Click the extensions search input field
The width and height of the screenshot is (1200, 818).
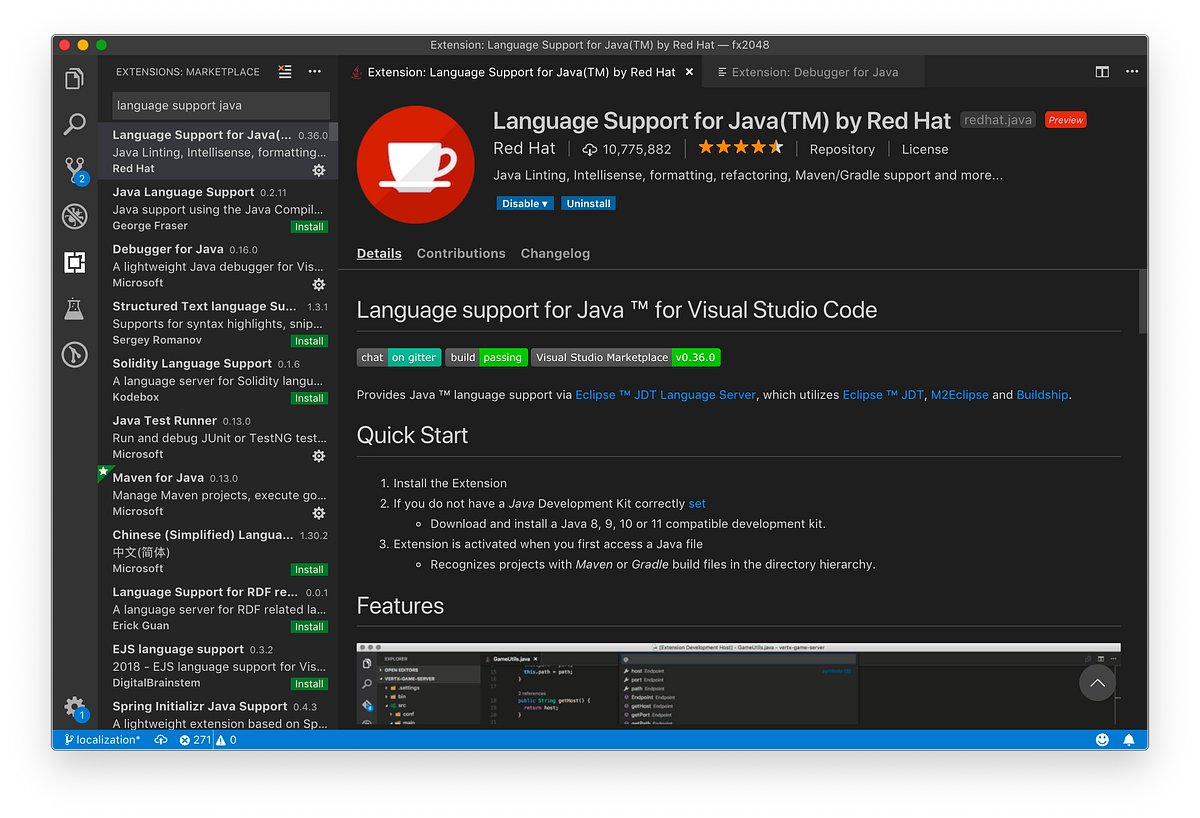tap(218, 105)
